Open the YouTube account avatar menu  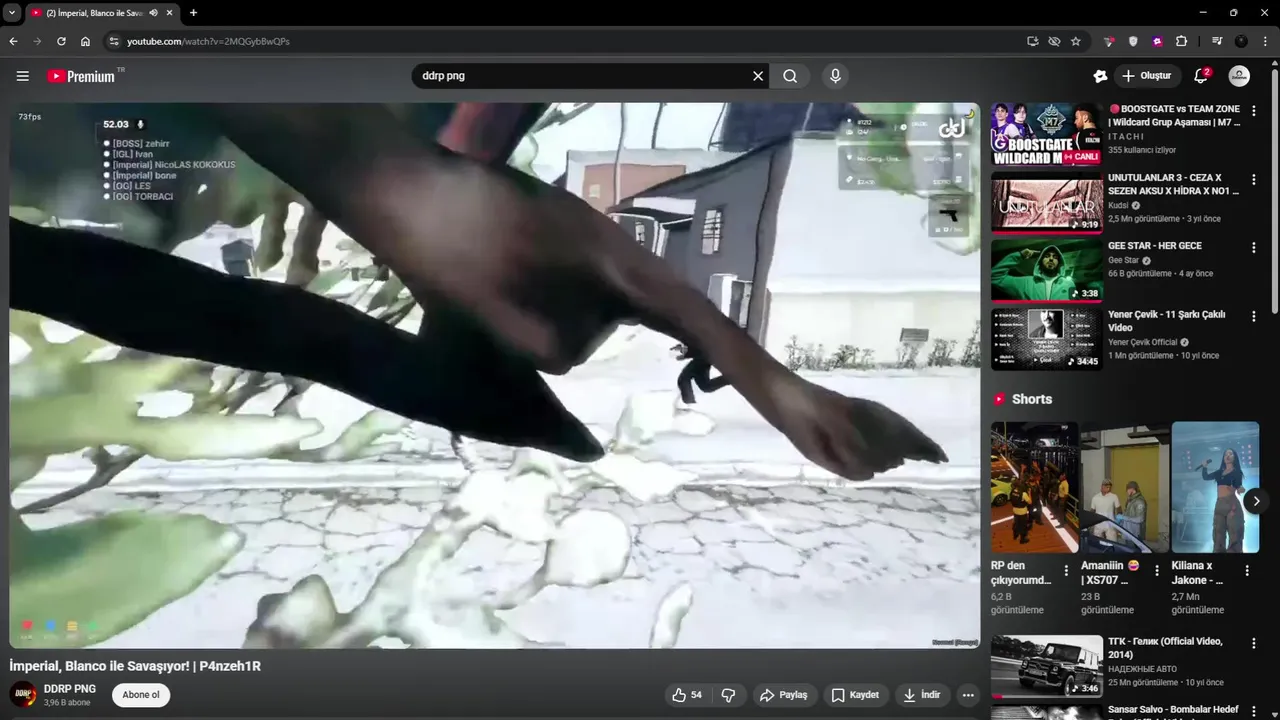click(x=1239, y=76)
